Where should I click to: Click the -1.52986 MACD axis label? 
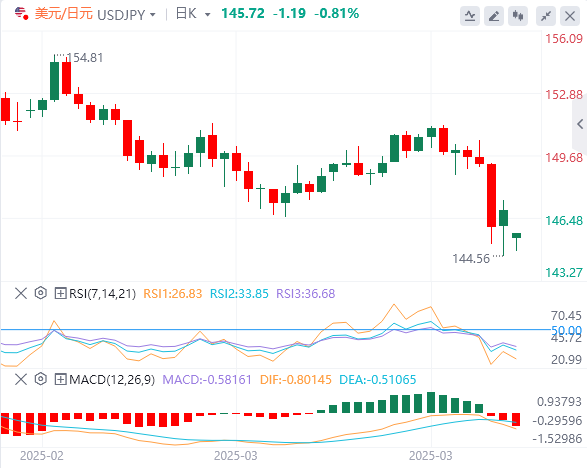point(557,438)
